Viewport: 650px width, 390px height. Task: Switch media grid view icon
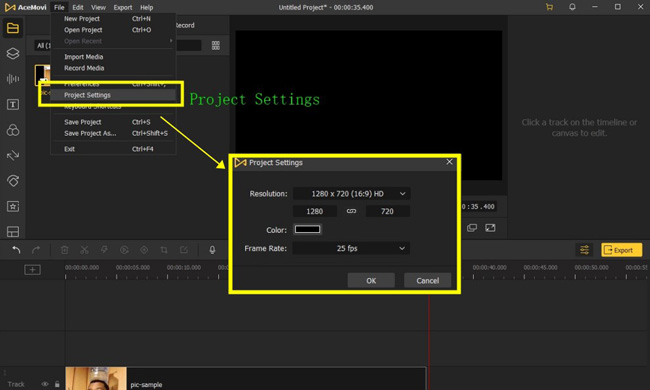(216, 45)
